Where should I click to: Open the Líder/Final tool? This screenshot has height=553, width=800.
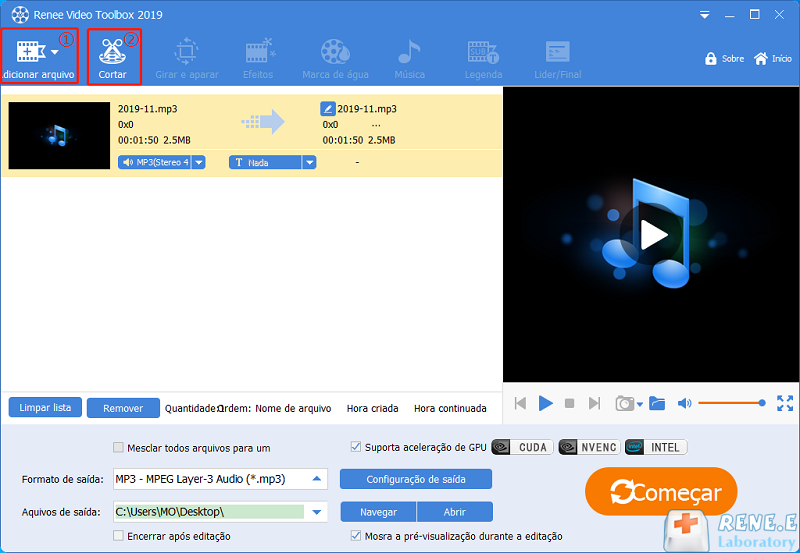[558, 59]
